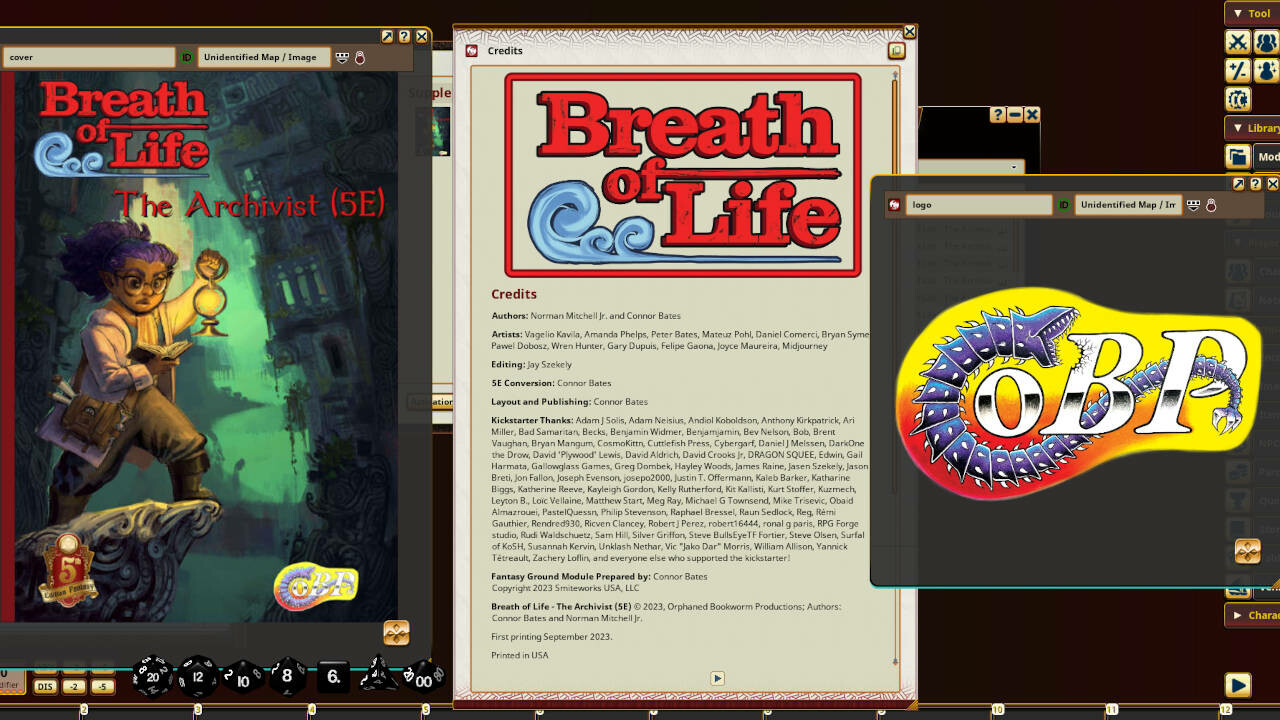Toggle the ID badge on the cover window
This screenshot has height=720, width=1280.
186,57
